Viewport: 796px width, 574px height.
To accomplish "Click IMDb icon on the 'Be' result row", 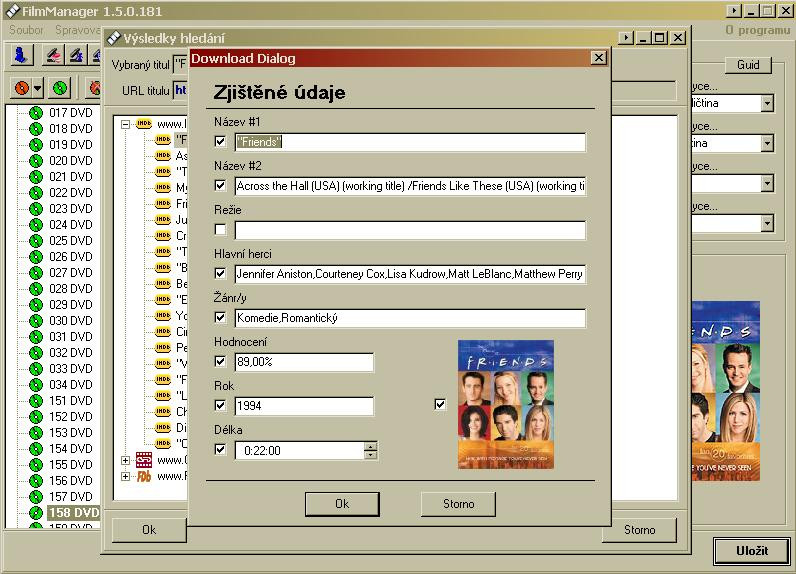I will pyautogui.click(x=163, y=283).
